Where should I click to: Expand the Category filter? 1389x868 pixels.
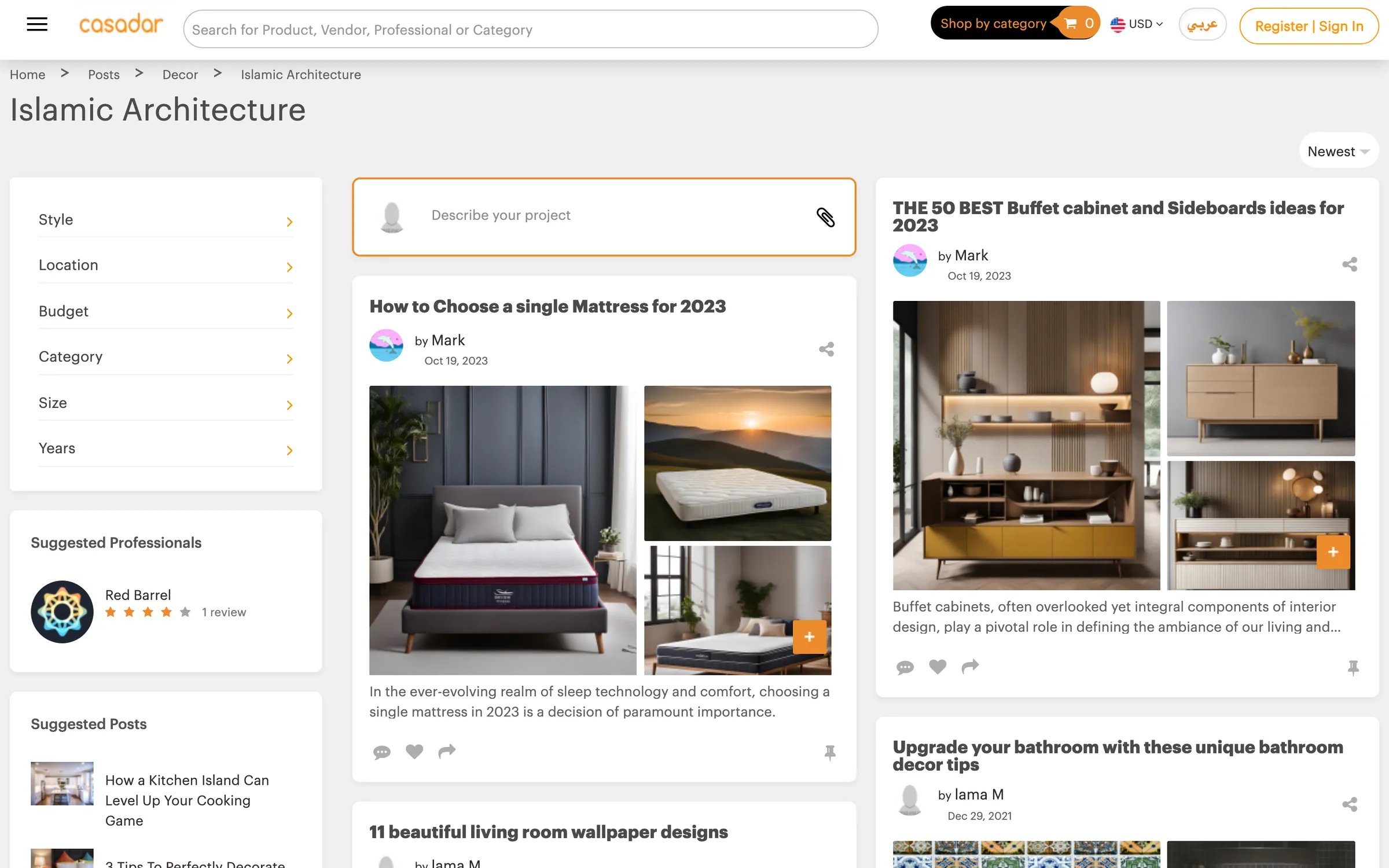click(166, 357)
